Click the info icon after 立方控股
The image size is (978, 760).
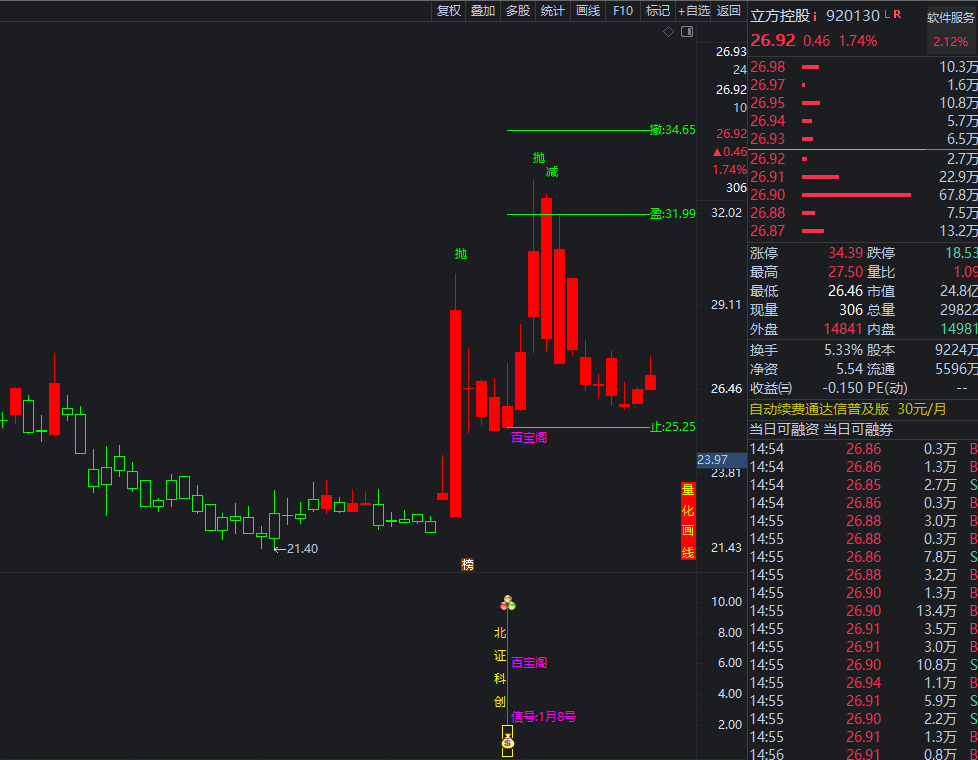pos(815,16)
